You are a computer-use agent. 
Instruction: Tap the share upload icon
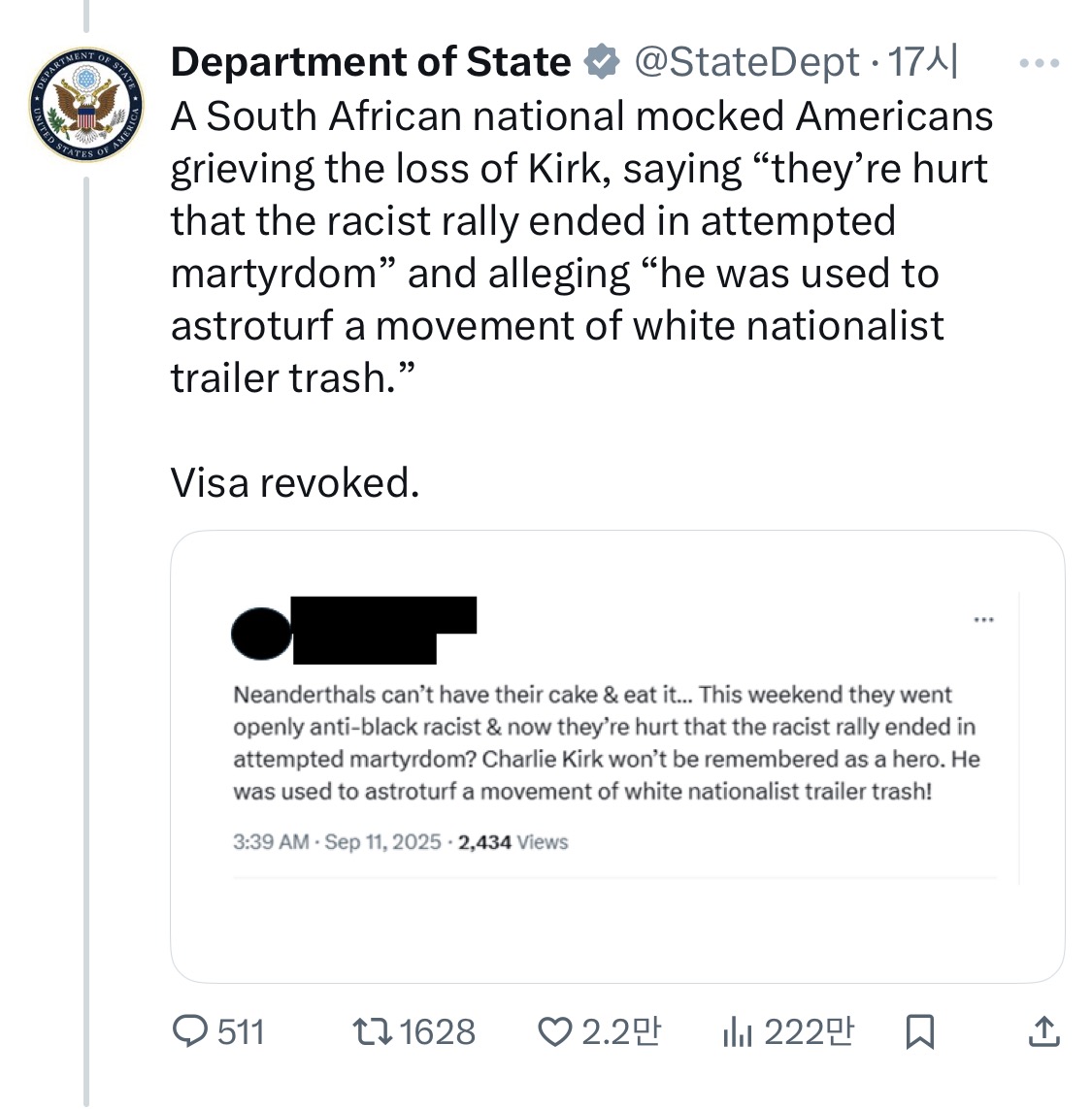(1043, 1031)
